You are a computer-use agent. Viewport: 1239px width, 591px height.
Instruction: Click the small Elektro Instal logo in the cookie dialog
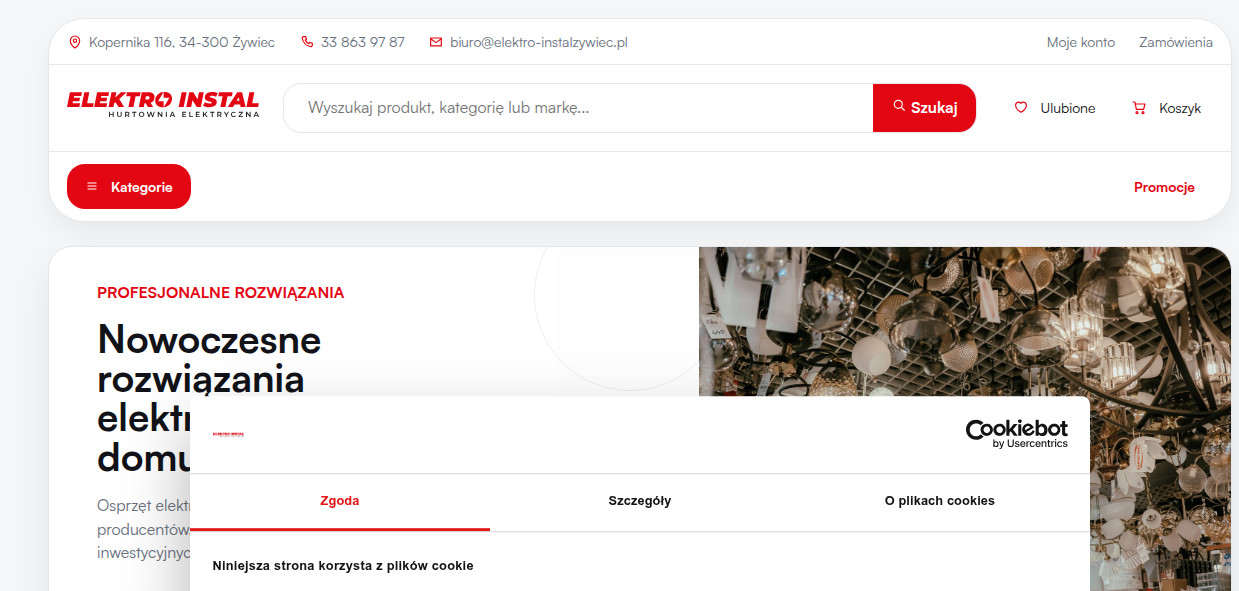pos(228,434)
